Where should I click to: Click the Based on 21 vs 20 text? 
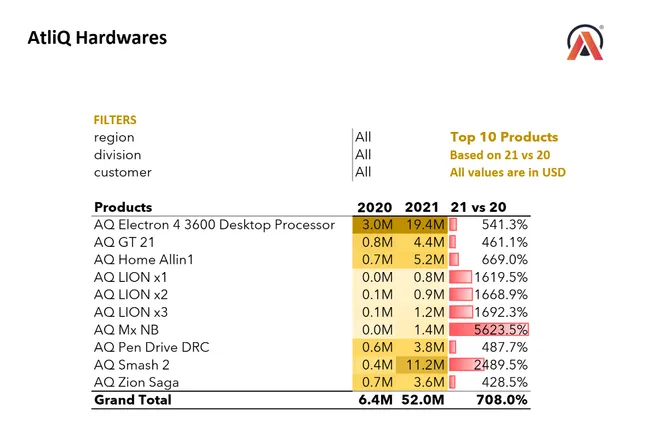(x=500, y=155)
